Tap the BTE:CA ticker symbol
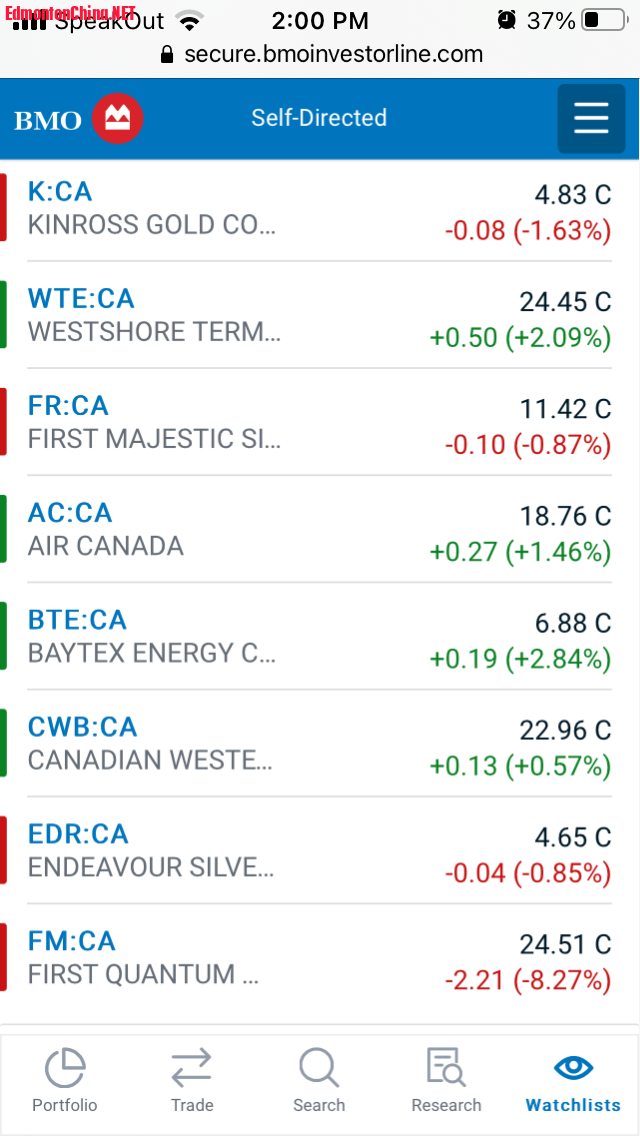The image size is (640, 1136). (77, 619)
